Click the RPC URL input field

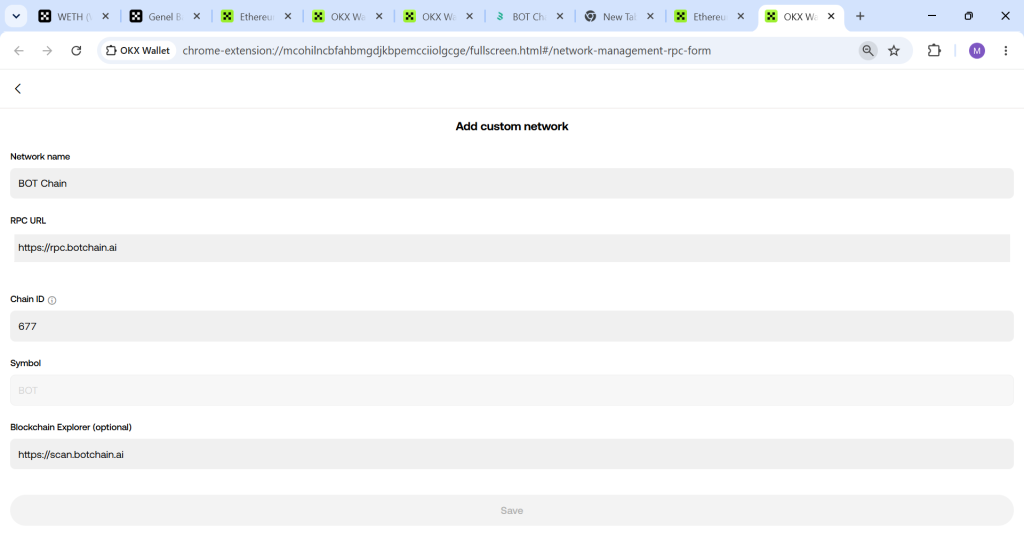pyautogui.click(x=511, y=248)
